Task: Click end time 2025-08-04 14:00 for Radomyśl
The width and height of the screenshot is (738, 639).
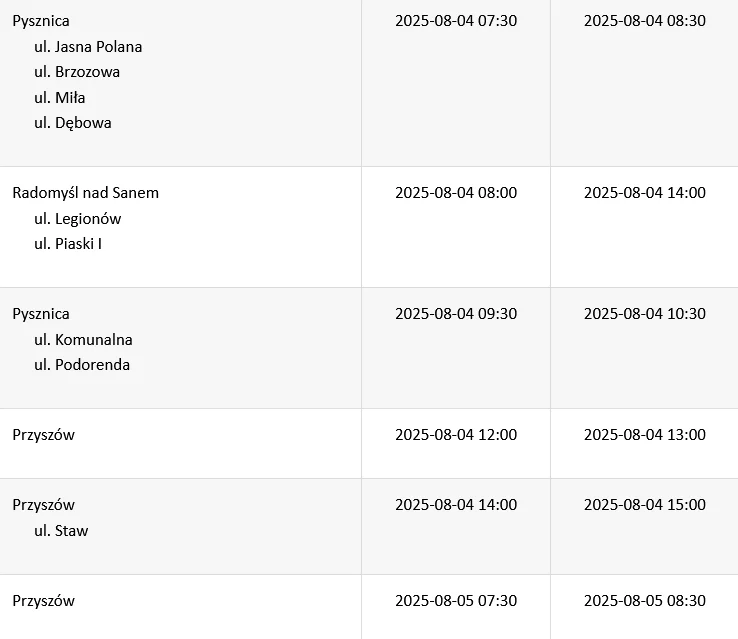Action: coord(645,192)
